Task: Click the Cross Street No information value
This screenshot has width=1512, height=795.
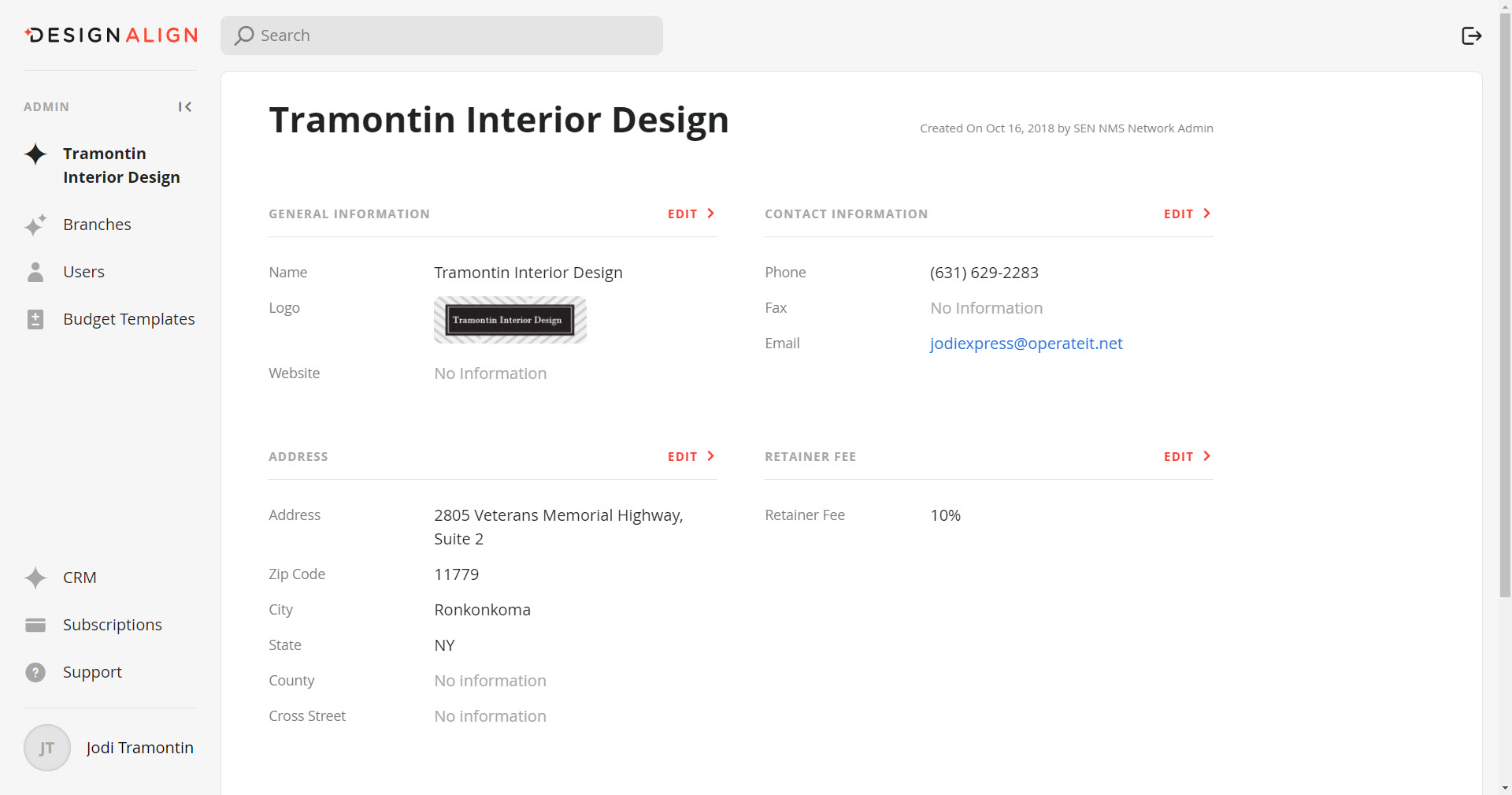Action: point(491,716)
